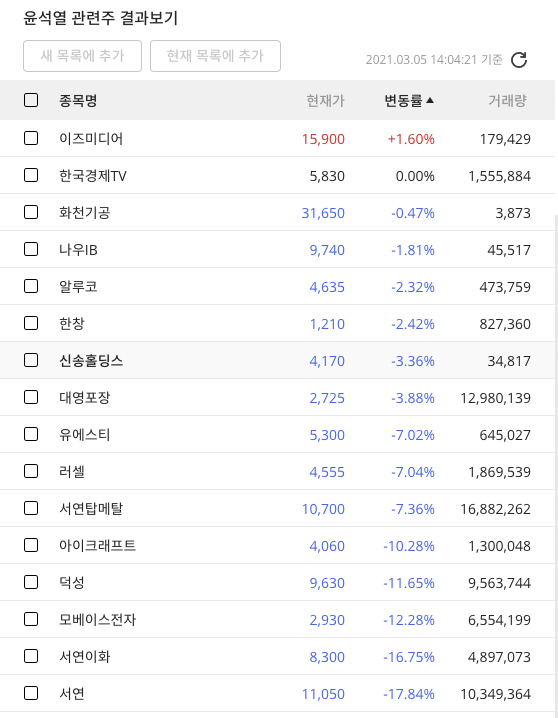This screenshot has height=718, width=558.
Task: Select the 유에스티 row checkbox
Action: point(31,435)
